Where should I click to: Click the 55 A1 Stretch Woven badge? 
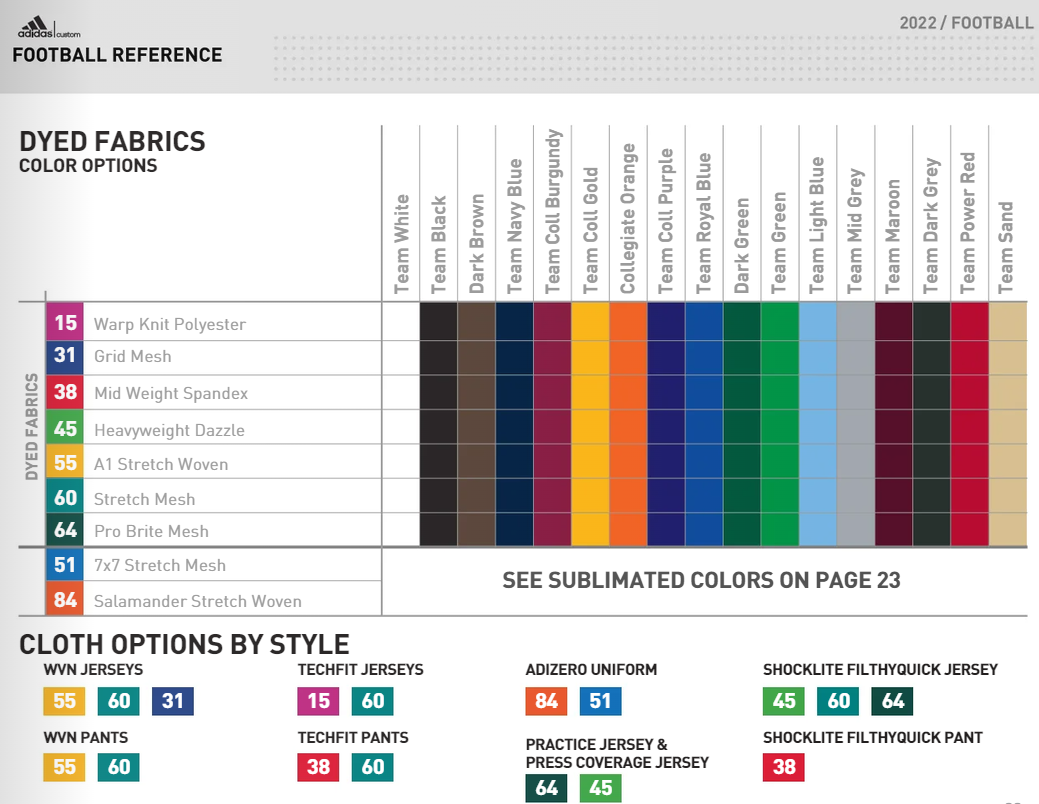pyautogui.click(x=64, y=462)
